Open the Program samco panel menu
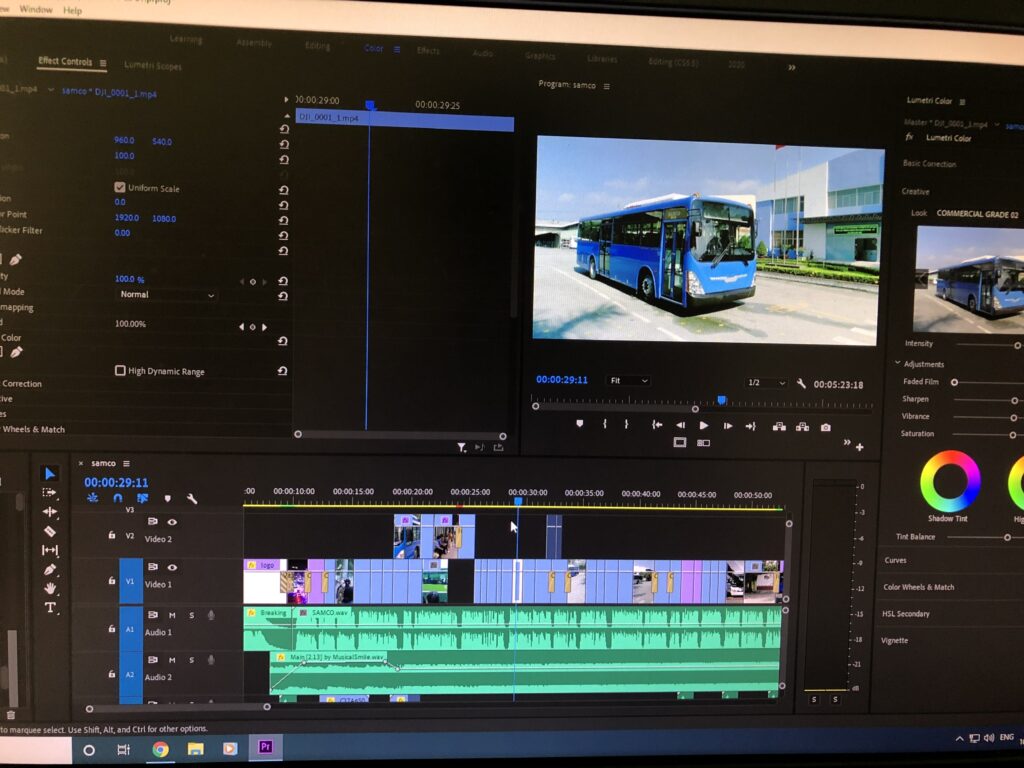Viewport: 1024px width, 768px height. (607, 86)
